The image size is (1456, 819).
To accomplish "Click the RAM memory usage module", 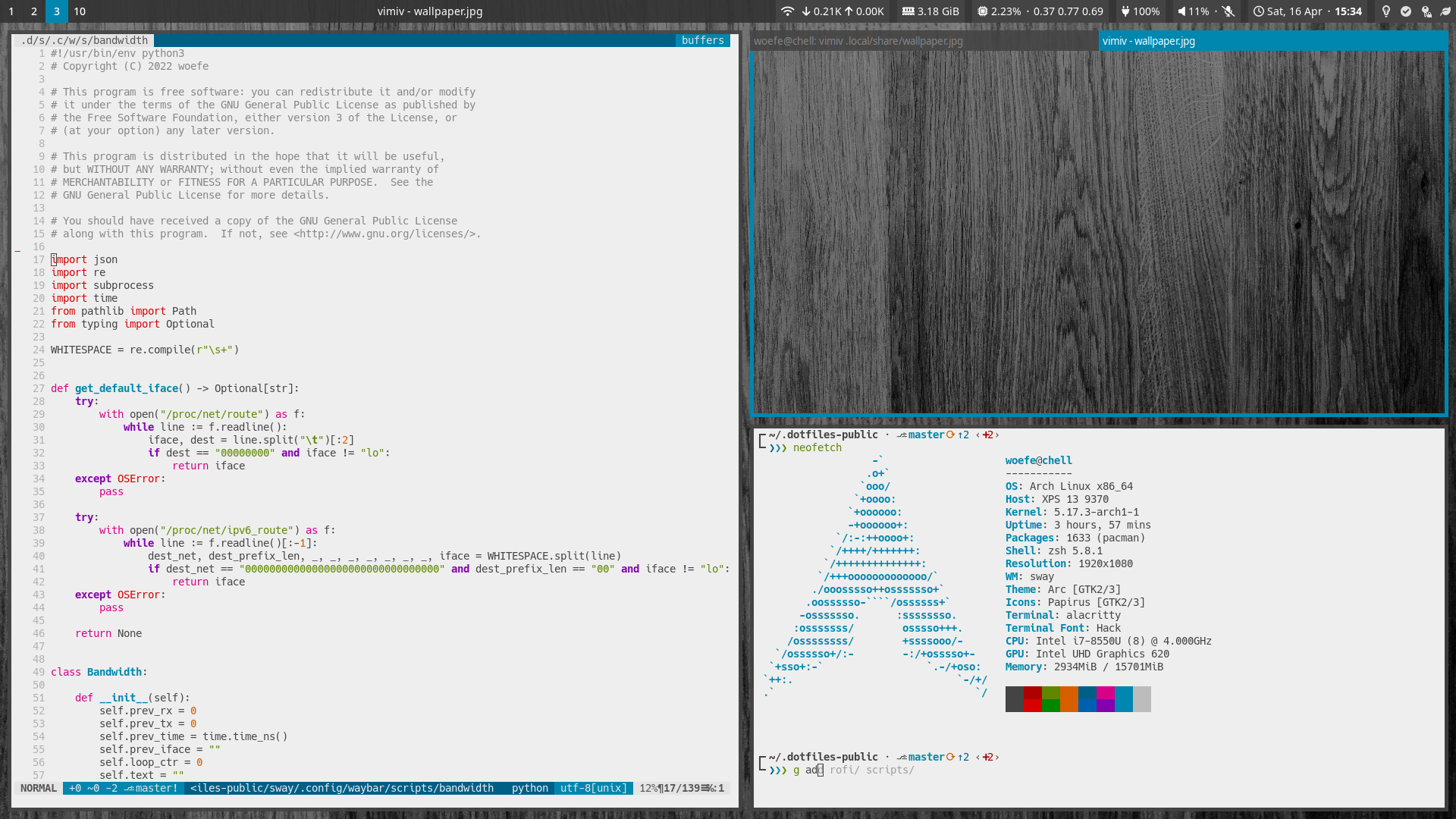I will [930, 11].
